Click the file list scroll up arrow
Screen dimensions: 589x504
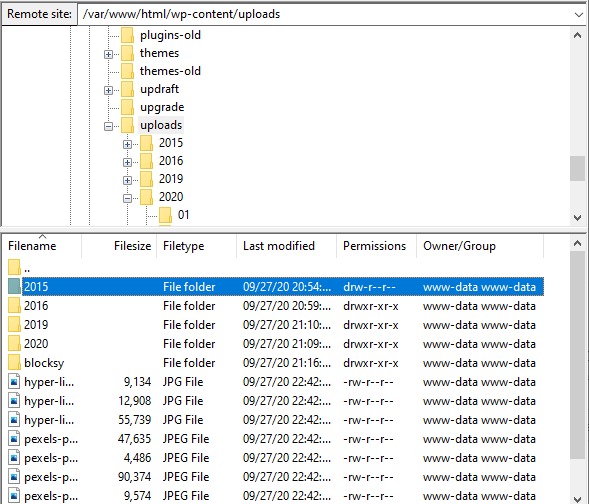pyautogui.click(x=577, y=244)
